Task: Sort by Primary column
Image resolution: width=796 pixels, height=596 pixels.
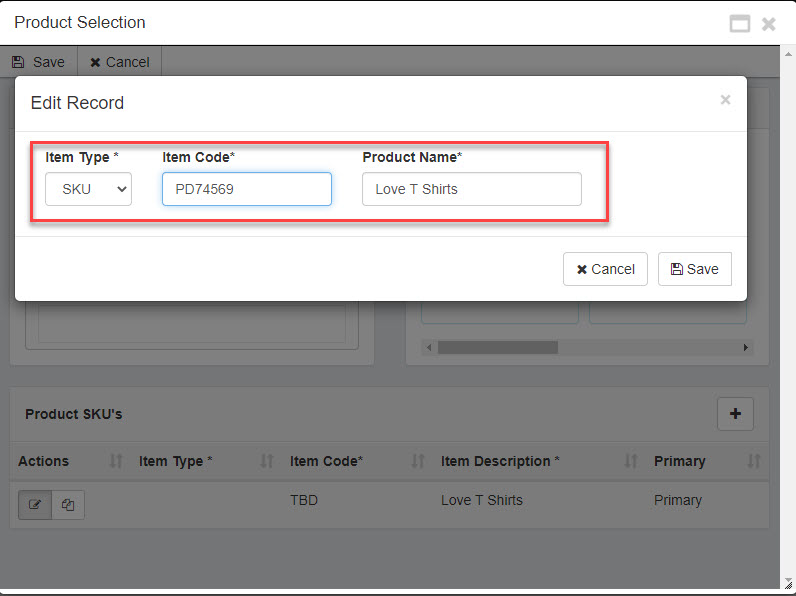Action: [x=753, y=461]
